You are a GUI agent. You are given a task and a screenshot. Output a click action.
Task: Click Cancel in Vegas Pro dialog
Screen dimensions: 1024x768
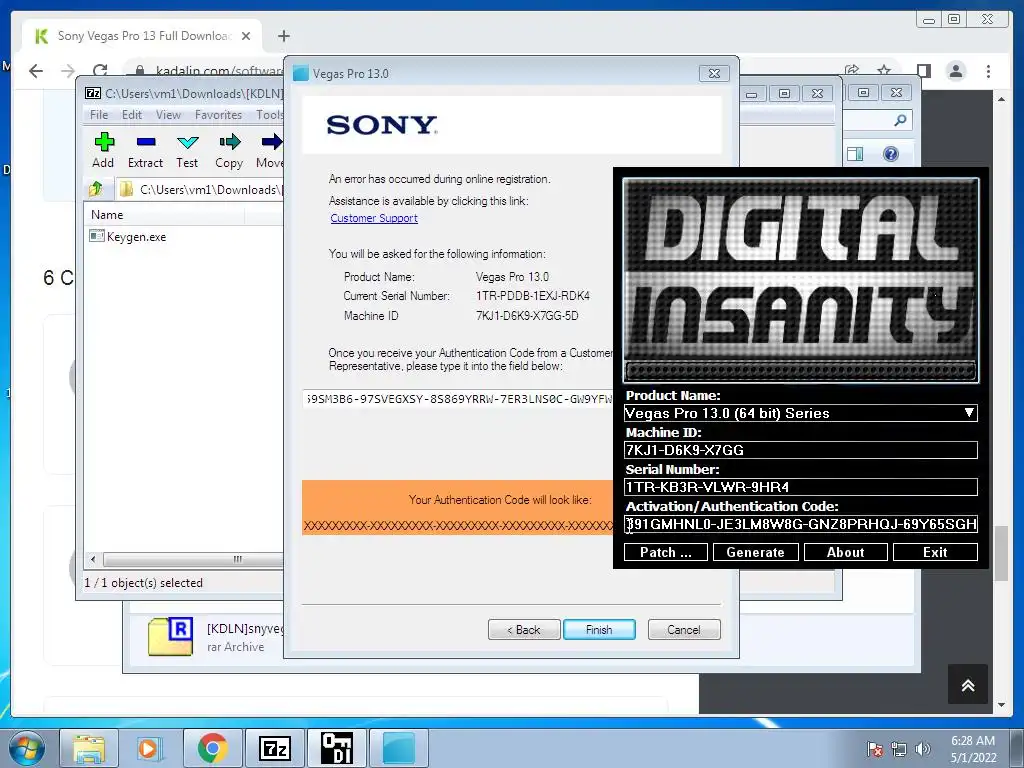(x=684, y=630)
